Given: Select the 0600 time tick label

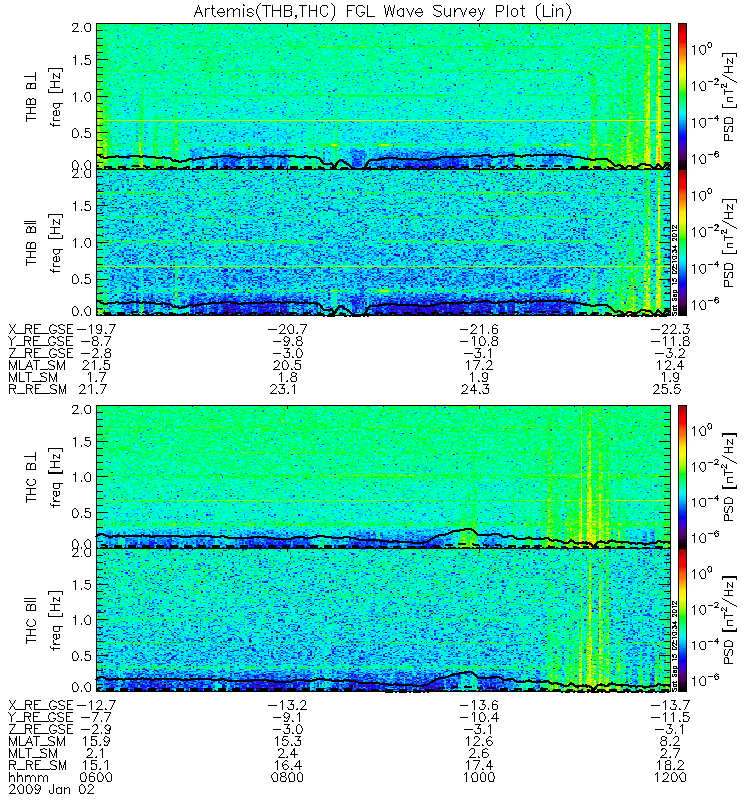Looking at the screenshot, I should (96, 778).
